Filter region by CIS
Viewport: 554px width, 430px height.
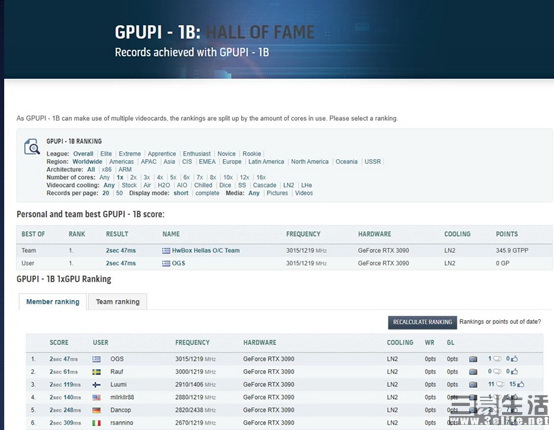point(187,161)
